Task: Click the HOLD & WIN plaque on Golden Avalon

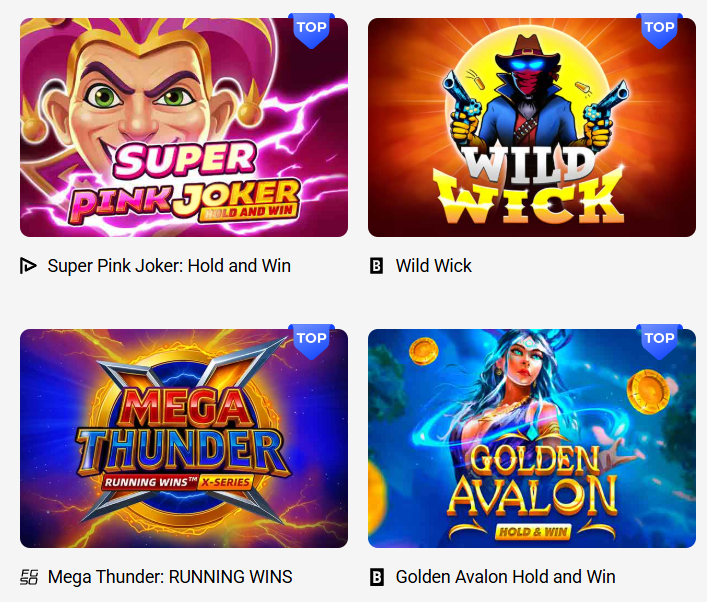Action: pos(533,532)
